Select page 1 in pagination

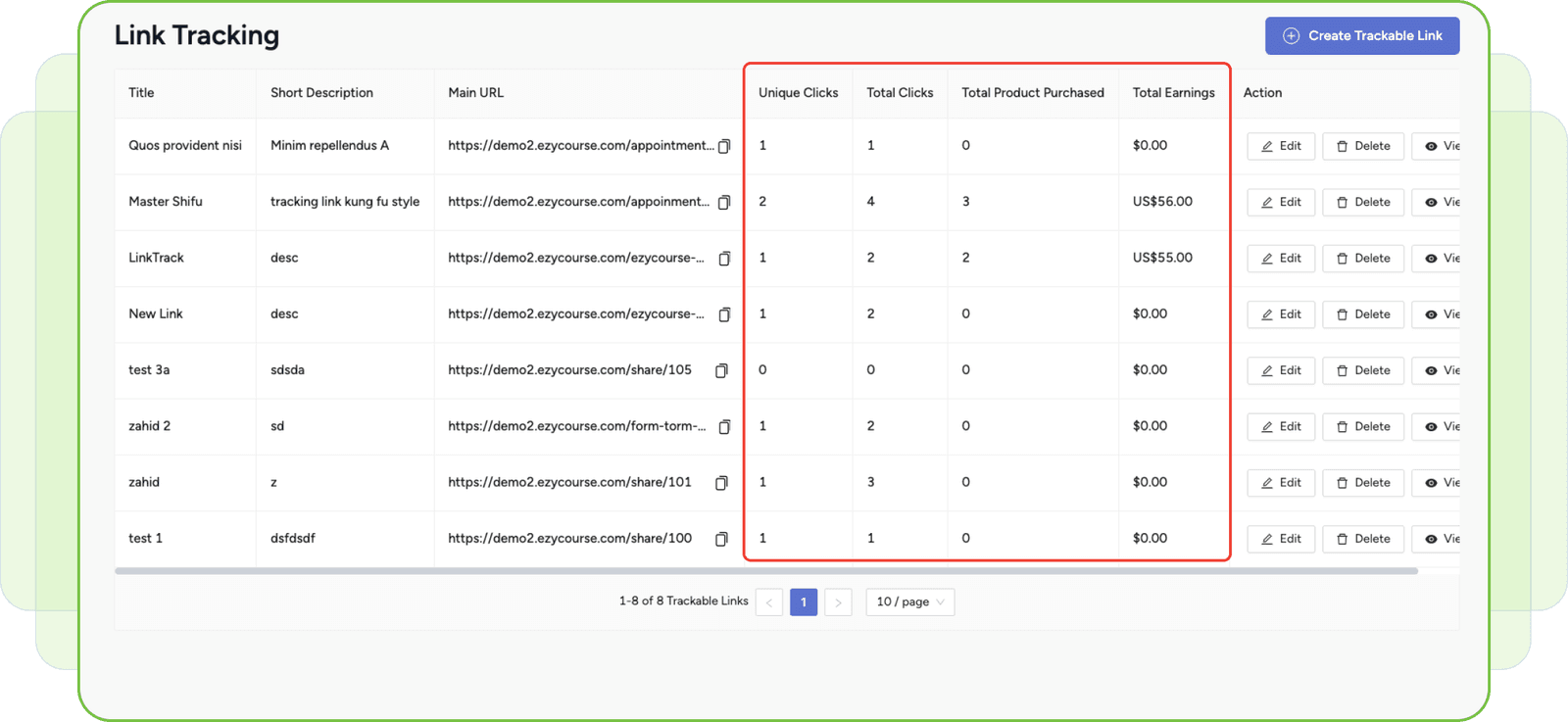pyautogui.click(x=804, y=602)
